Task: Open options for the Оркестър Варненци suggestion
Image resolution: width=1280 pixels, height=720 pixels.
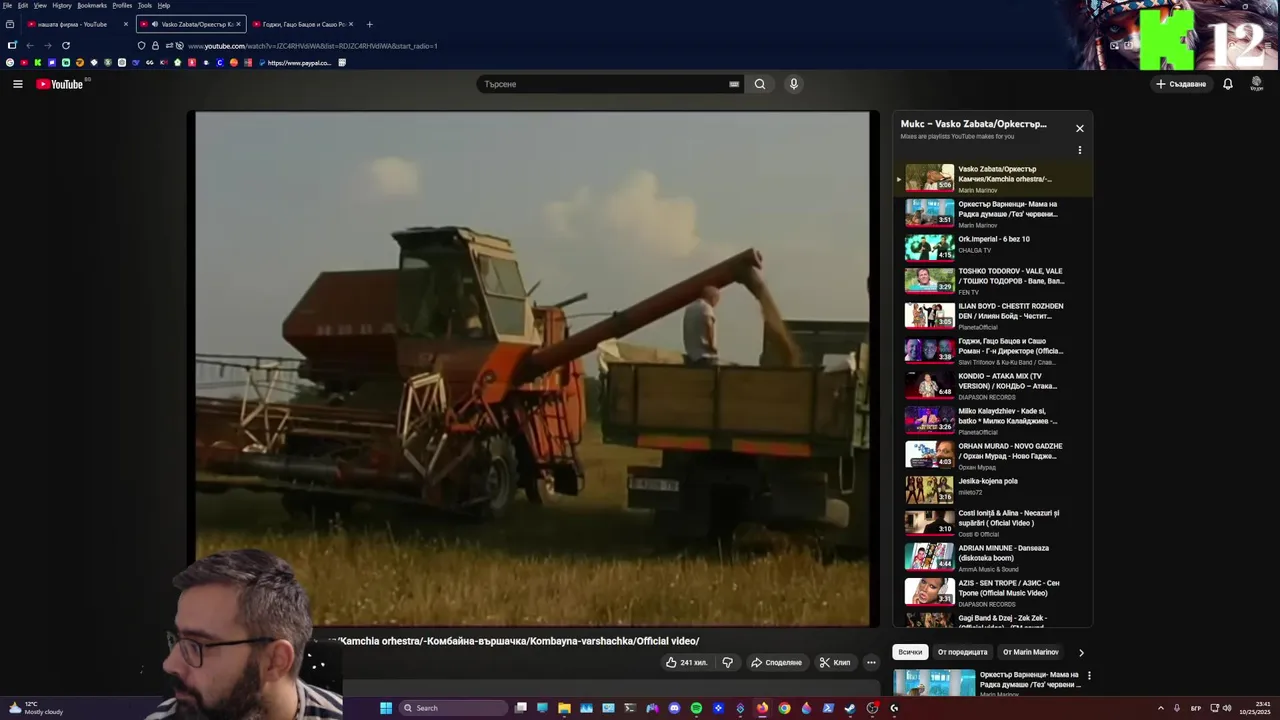Action: coord(1089,675)
